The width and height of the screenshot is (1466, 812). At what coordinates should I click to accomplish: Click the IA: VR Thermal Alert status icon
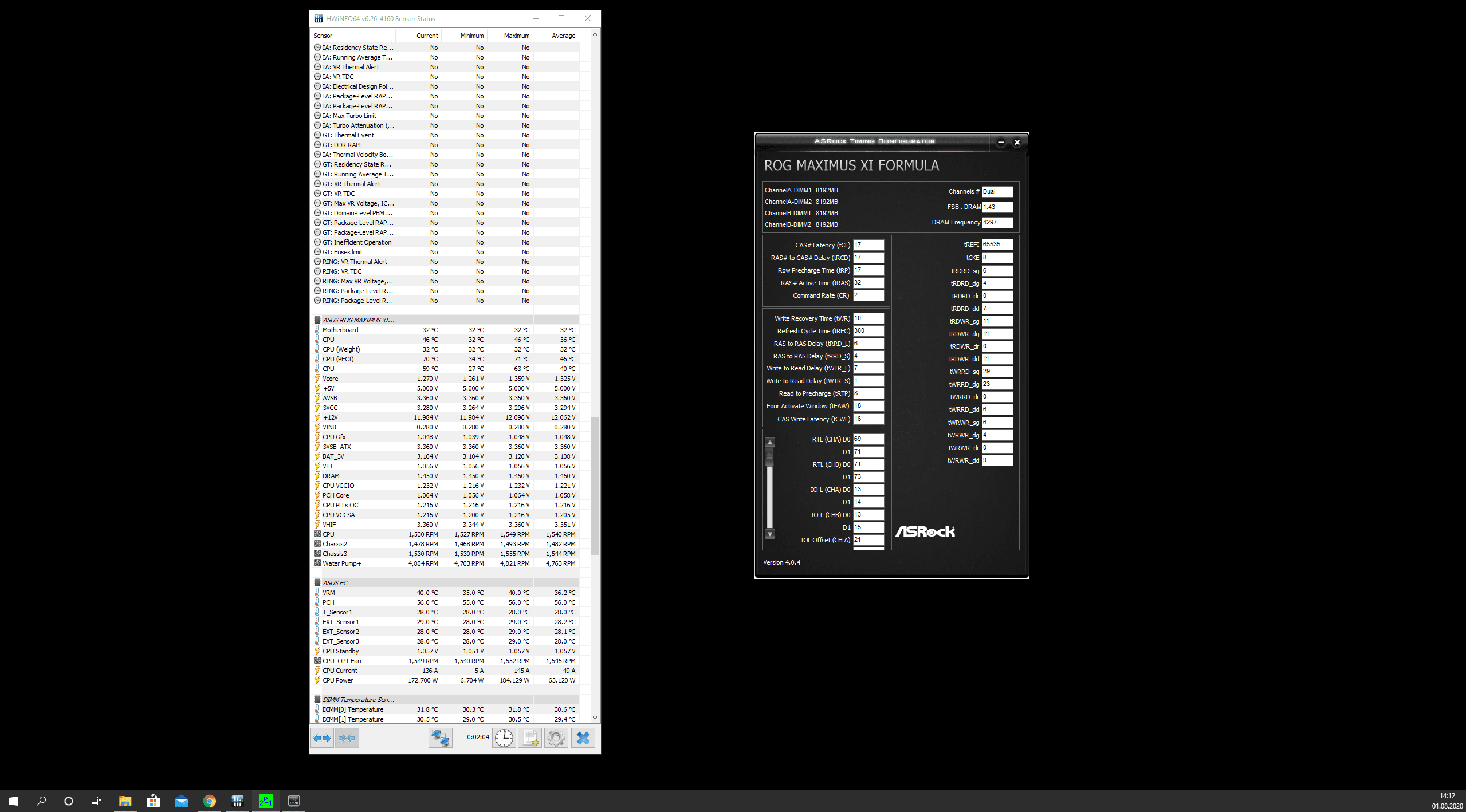tap(317, 67)
